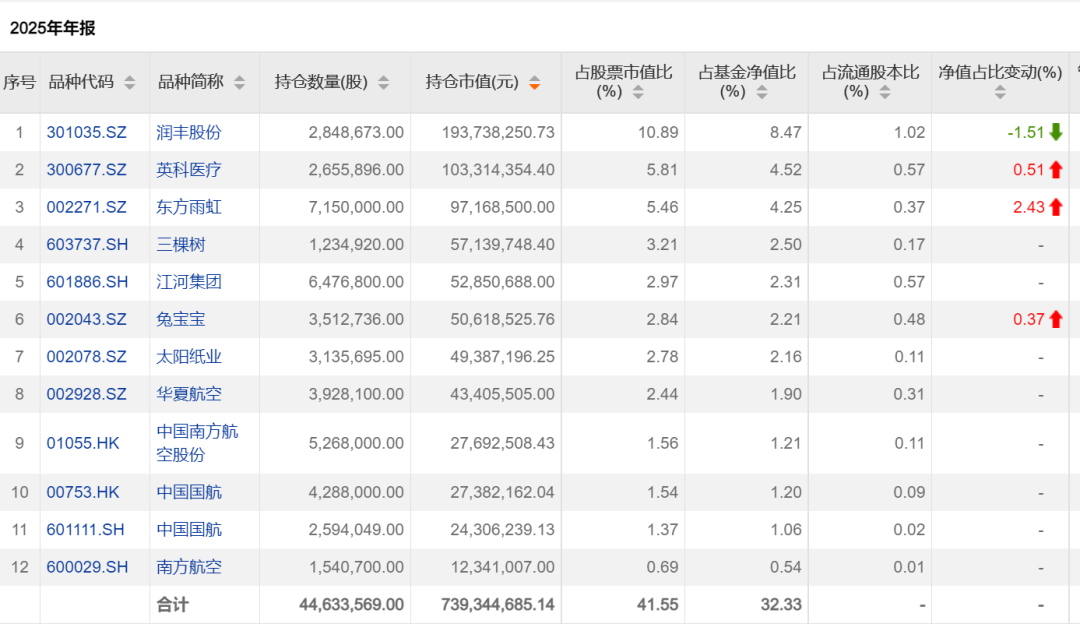
Task: Click red up arrow beside 0.37
Action: point(1056,319)
